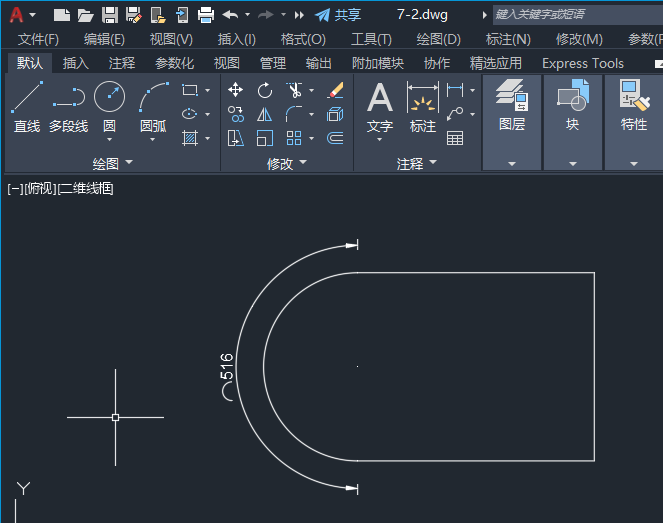Switch to the Express Tools ribbon tab
This screenshot has height=523, width=663.
coord(582,63)
